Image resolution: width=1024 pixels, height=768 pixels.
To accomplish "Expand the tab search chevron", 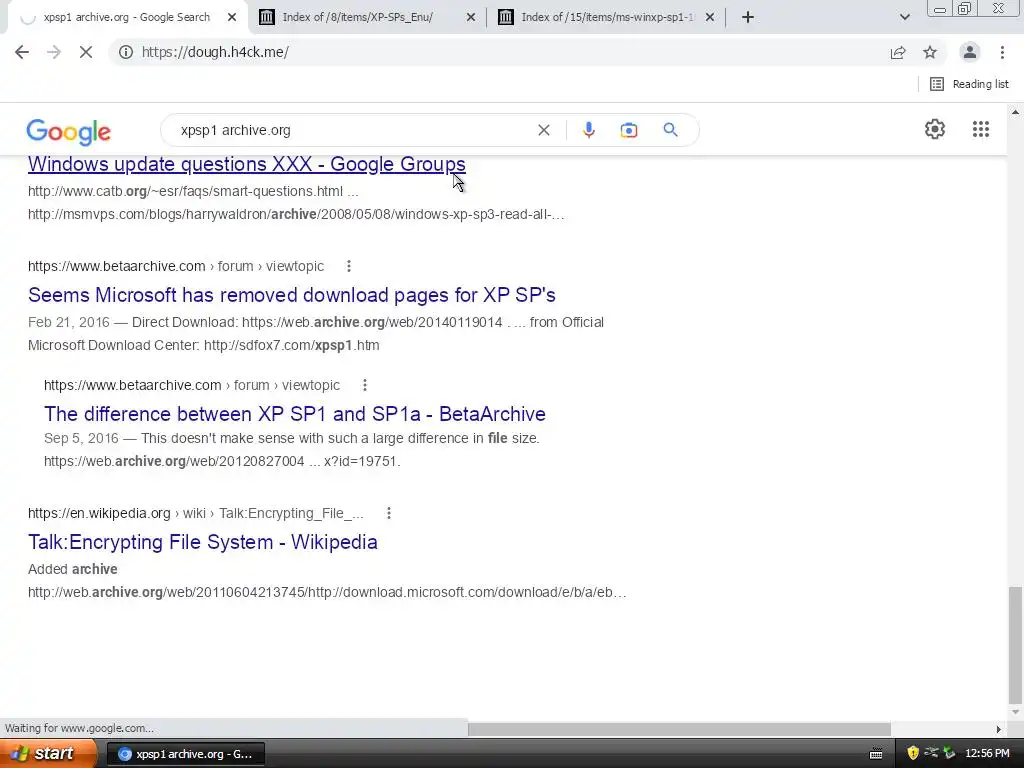I will pyautogui.click(x=904, y=17).
